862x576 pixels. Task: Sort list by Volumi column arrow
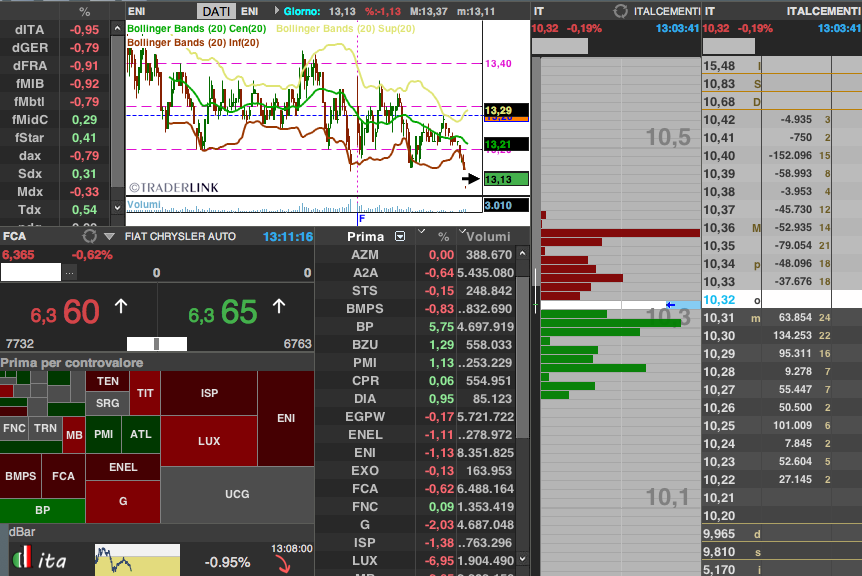tap(462, 231)
